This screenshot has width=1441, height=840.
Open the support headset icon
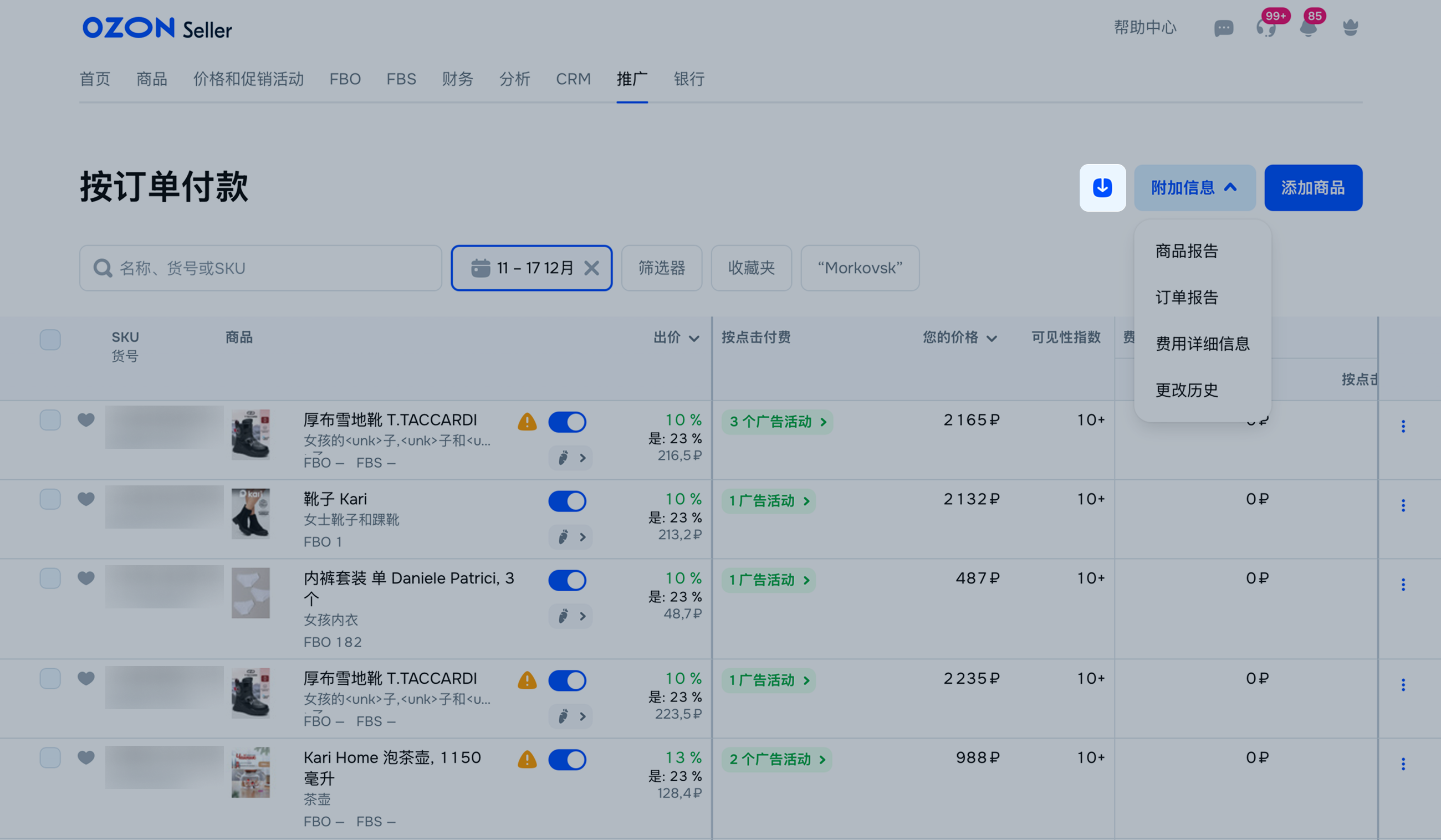click(1265, 28)
